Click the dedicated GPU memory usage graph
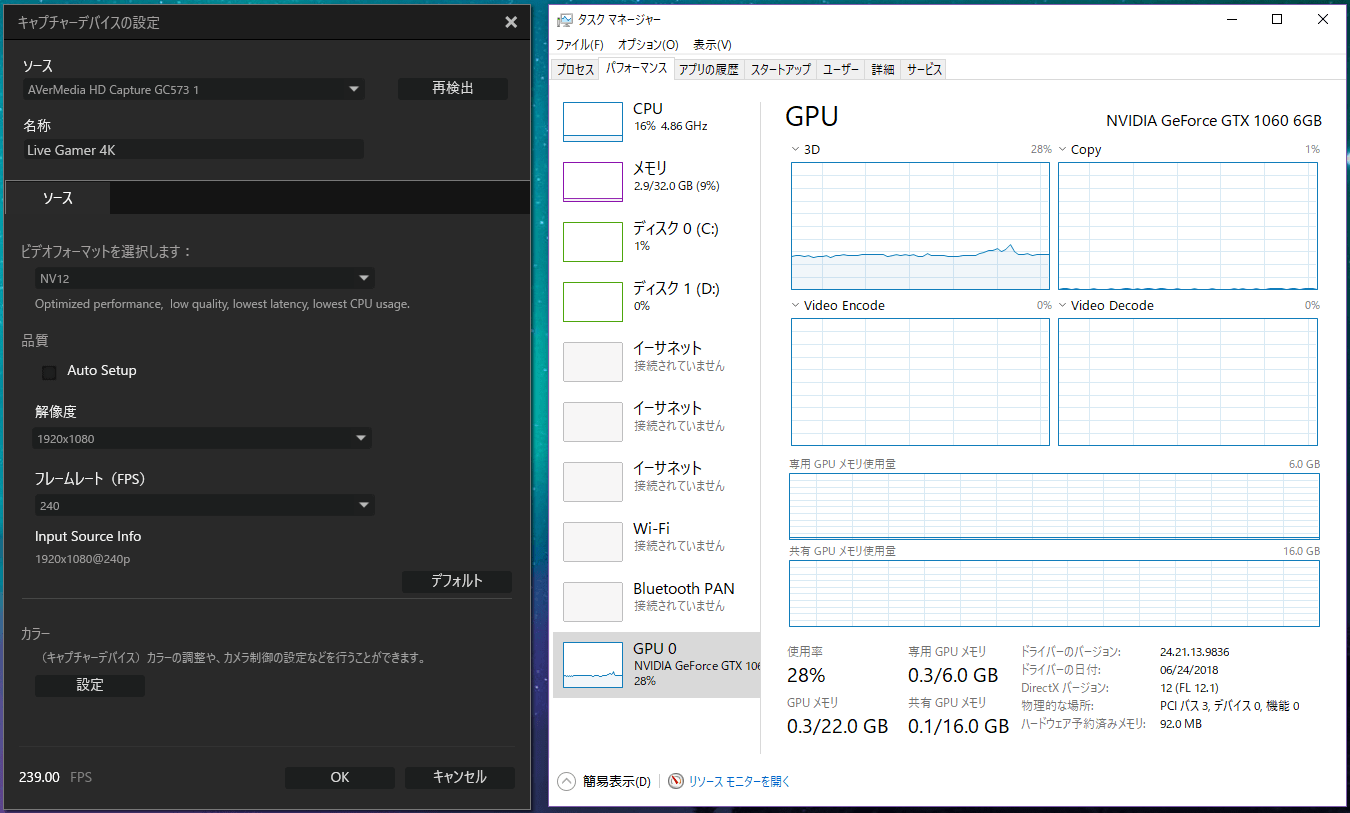The image size is (1350, 813). point(1054,506)
